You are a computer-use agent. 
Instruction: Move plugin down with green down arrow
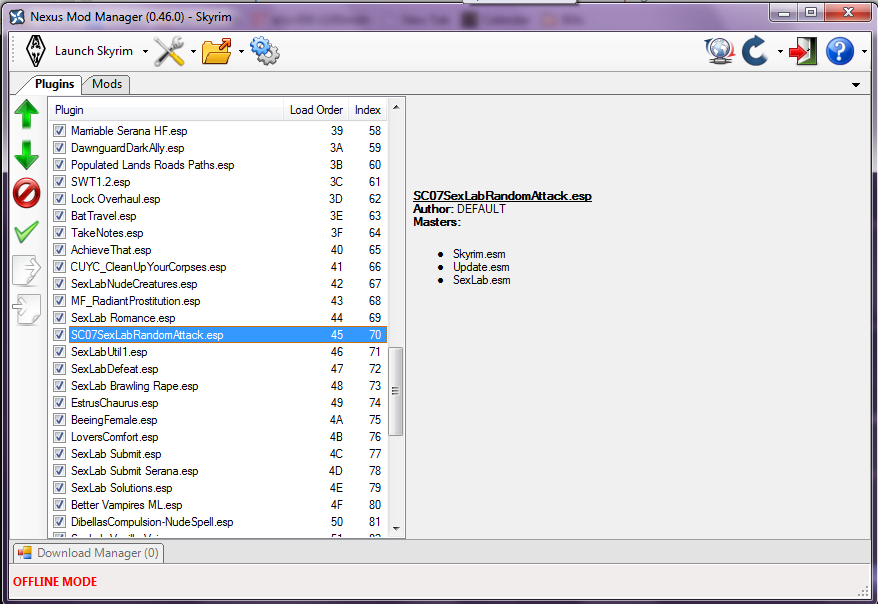(x=26, y=155)
